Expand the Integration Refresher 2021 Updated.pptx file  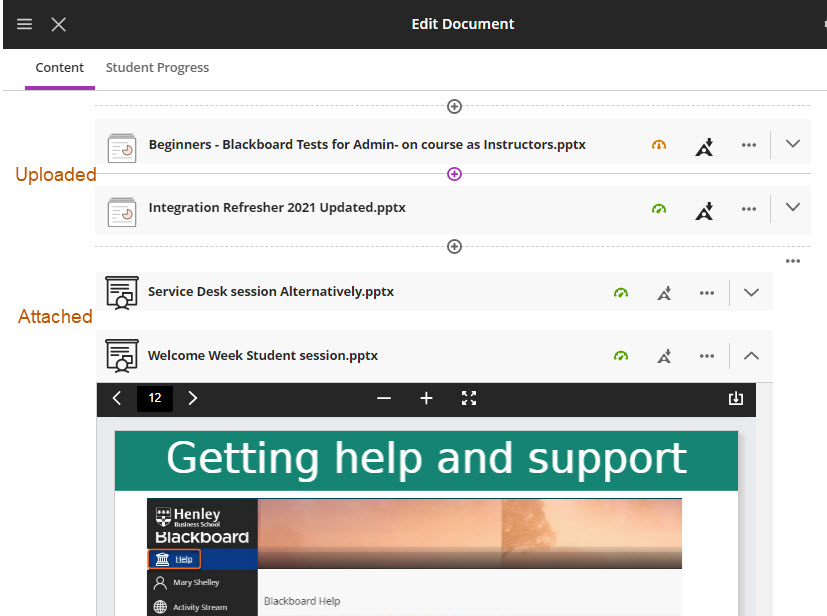793,208
